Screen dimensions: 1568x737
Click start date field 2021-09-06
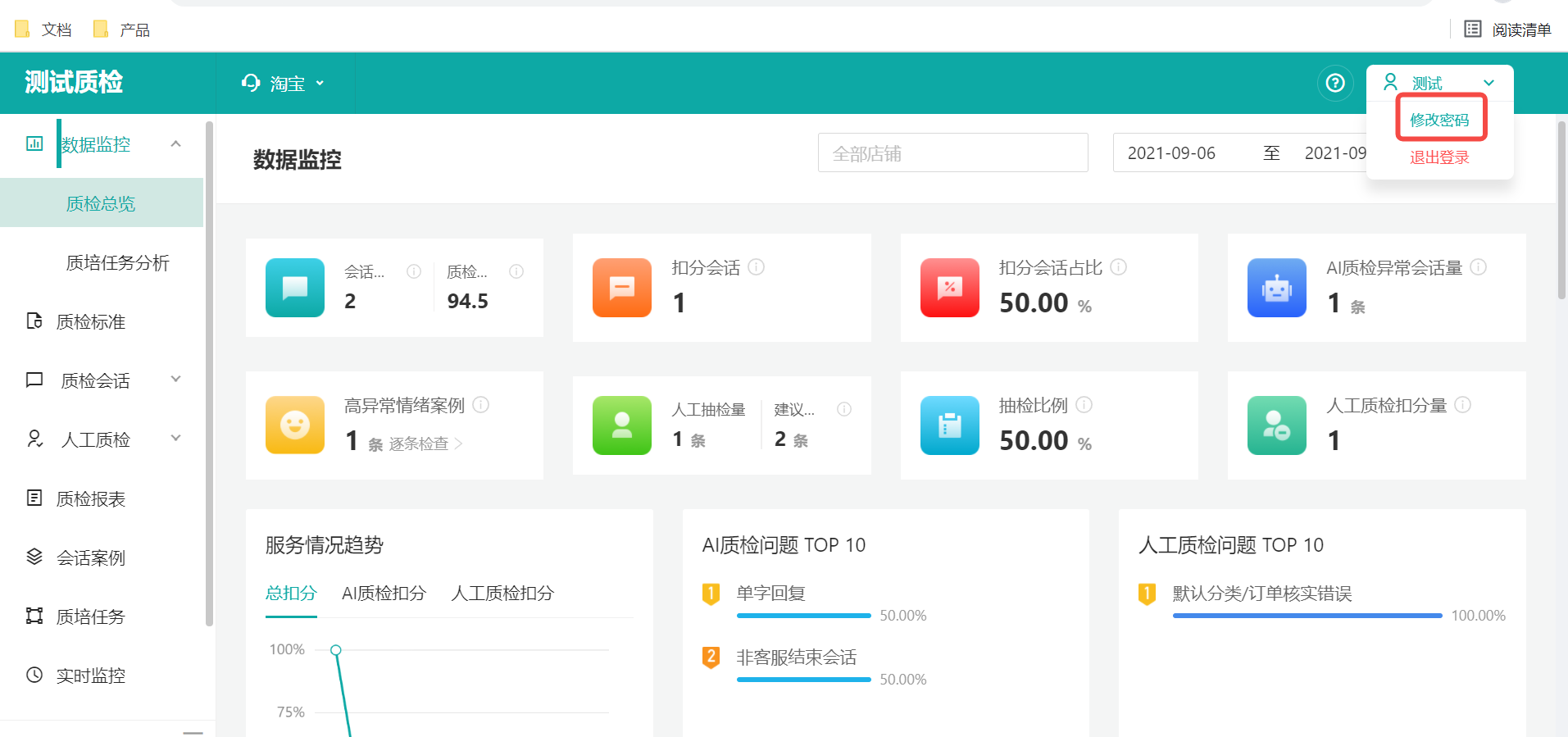point(1171,153)
